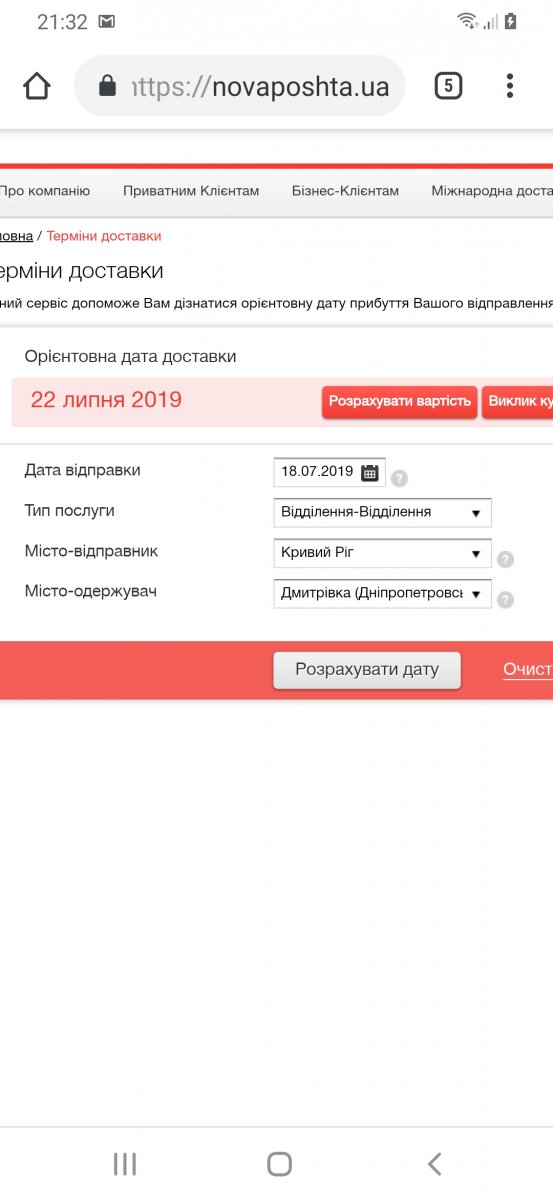Click the 22 липня 2019 delivery date
553x1200 pixels.
pyautogui.click(x=106, y=400)
